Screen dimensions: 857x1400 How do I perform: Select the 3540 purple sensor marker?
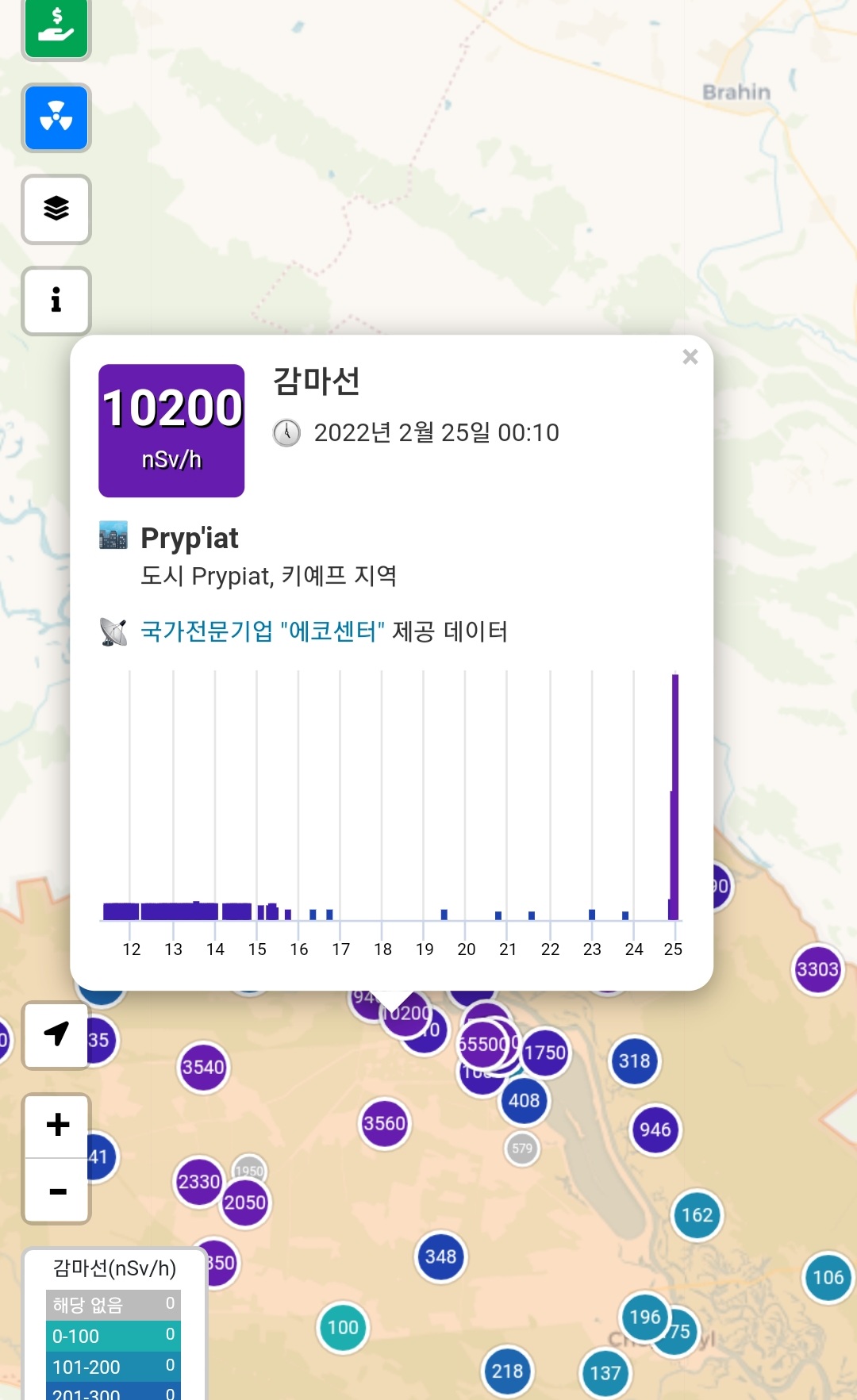point(203,1067)
